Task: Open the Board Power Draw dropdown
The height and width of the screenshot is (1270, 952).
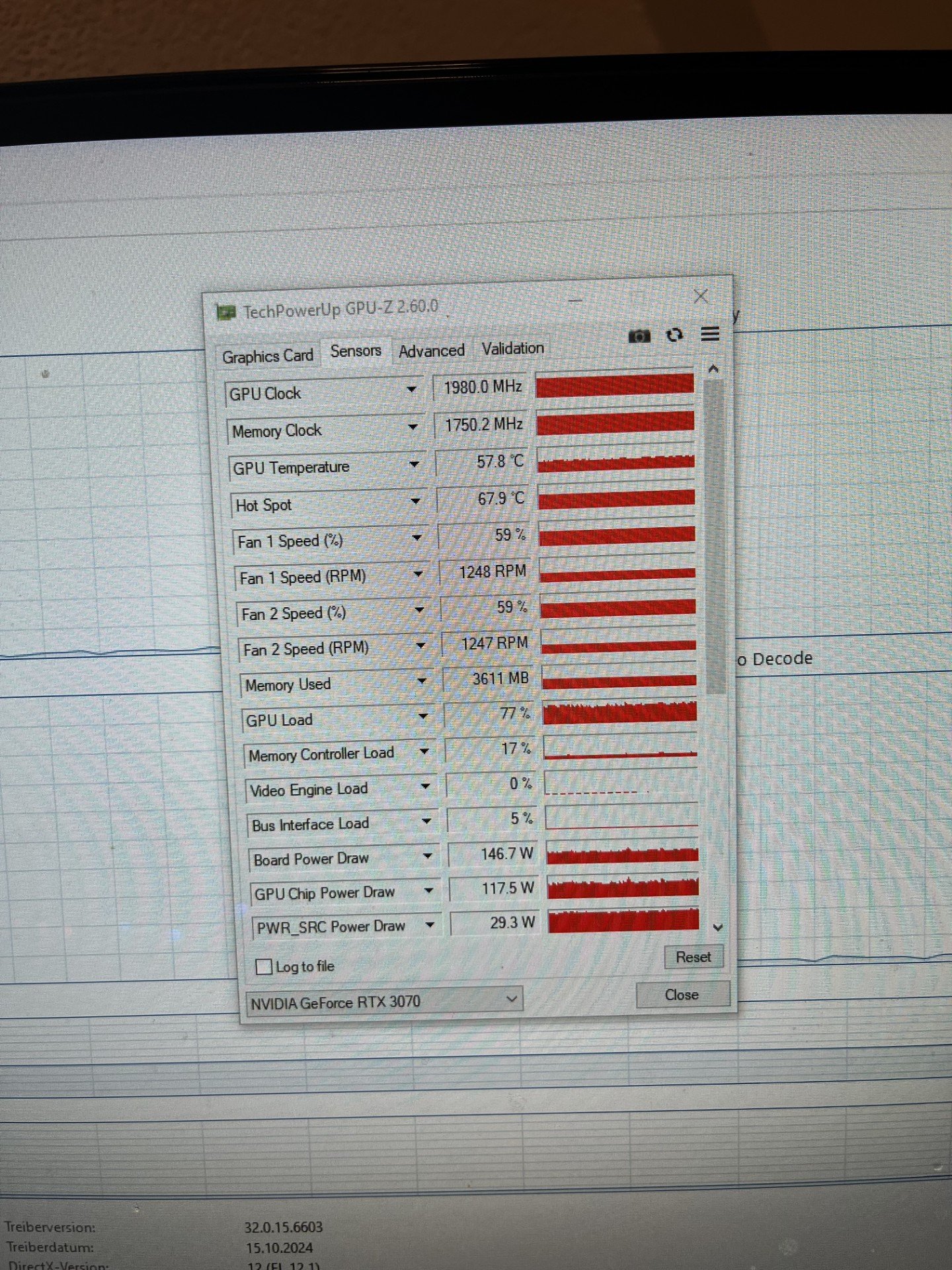Action: tap(428, 855)
